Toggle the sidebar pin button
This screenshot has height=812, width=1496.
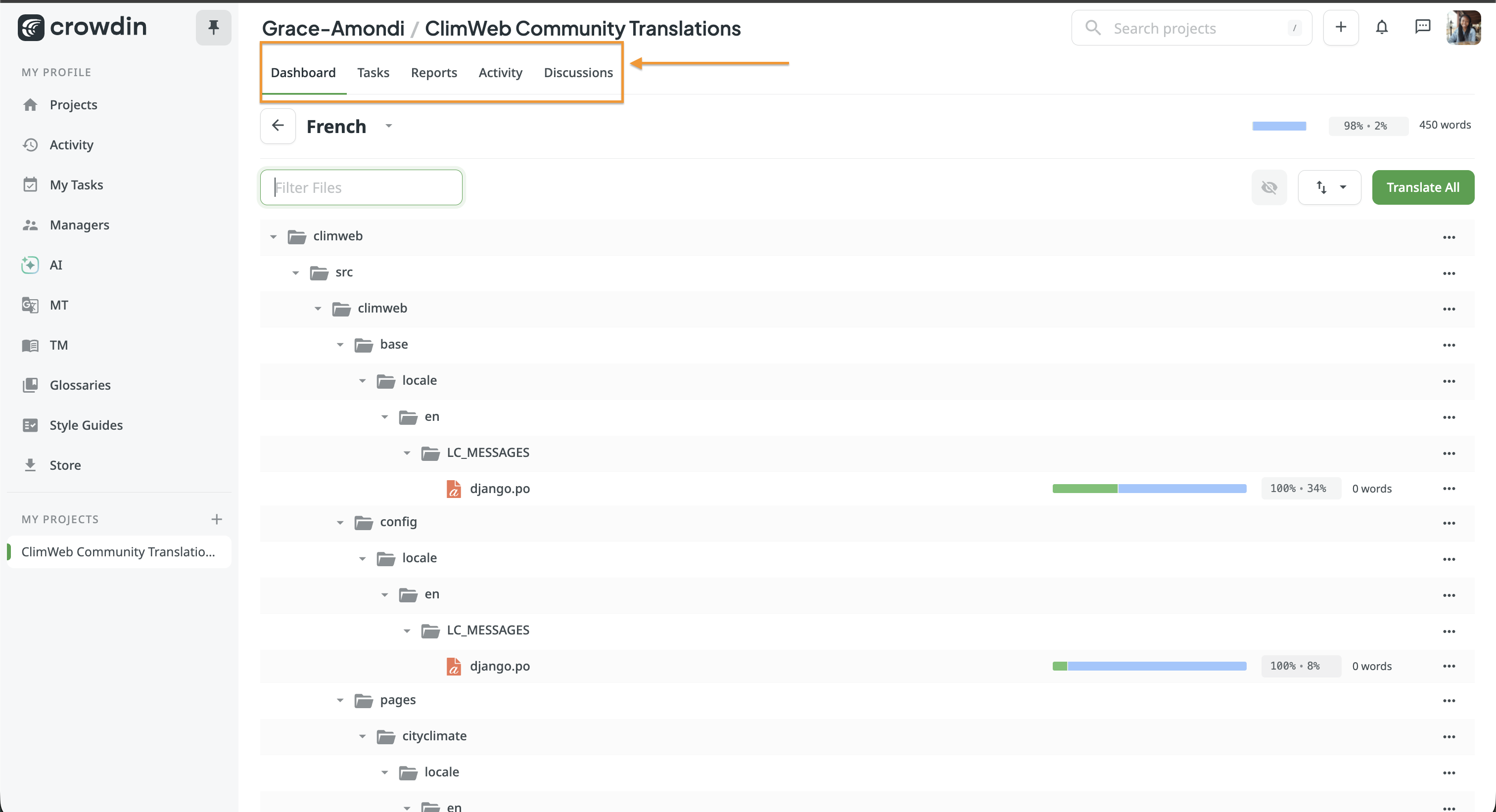213,27
